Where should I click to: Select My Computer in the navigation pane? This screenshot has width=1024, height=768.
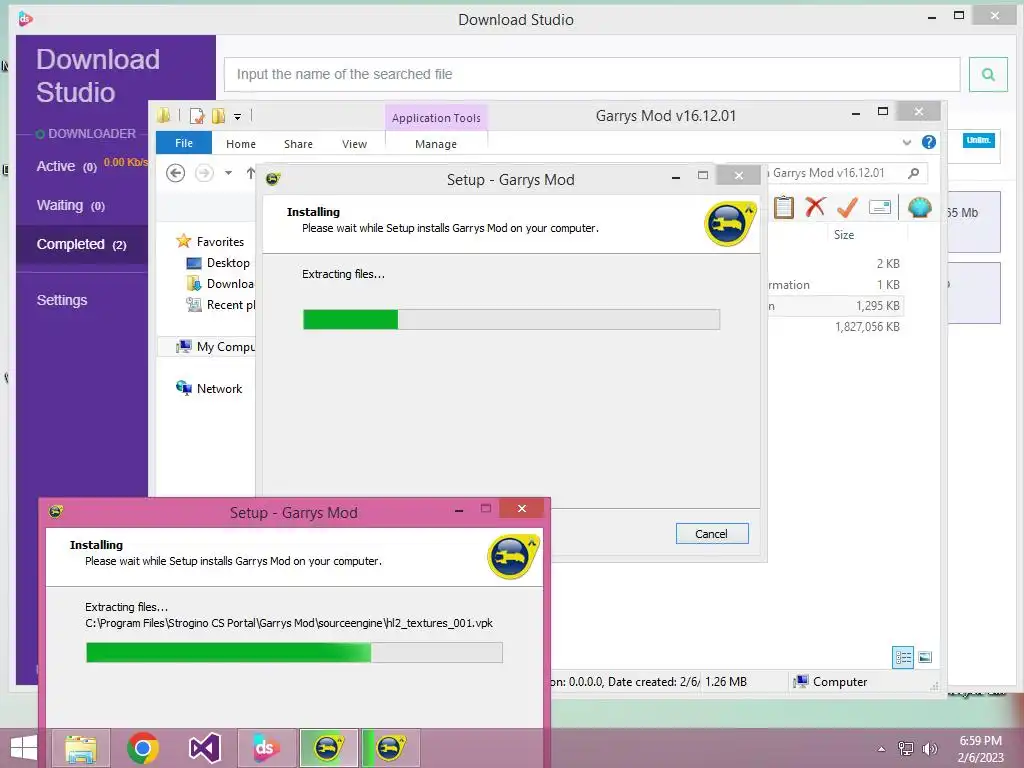tap(215, 347)
